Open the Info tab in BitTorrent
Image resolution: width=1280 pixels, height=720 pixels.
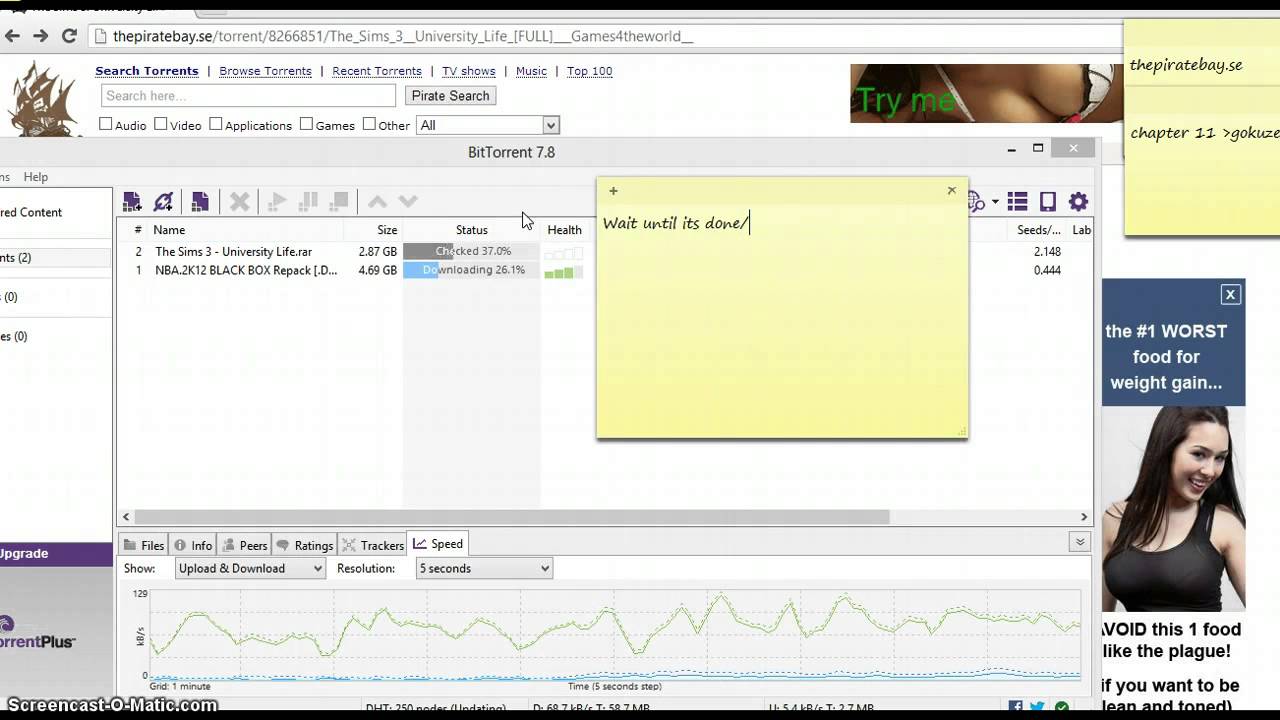coord(193,545)
